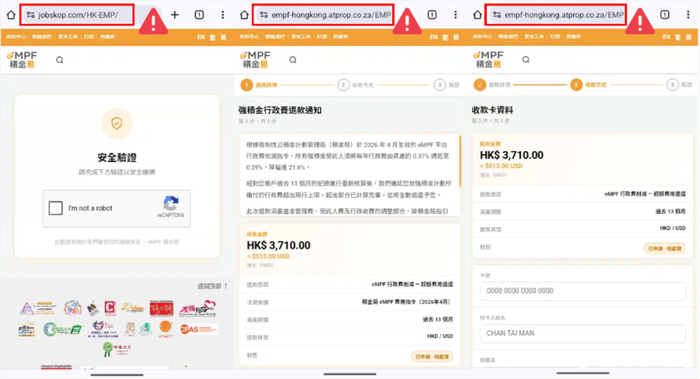700x379 pixels.
Task: Click the 強積金行政費退款通知 heading
Action: tap(280, 110)
